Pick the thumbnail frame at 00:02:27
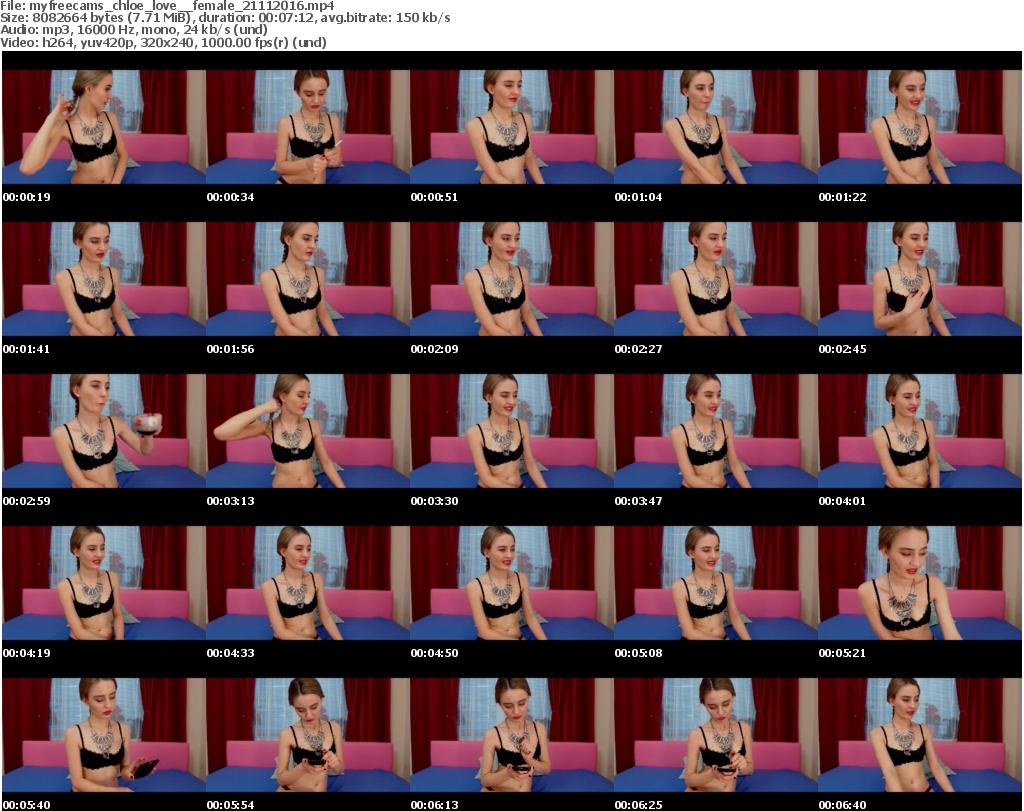Image resolution: width=1024 pixels, height=811 pixels. (716, 279)
